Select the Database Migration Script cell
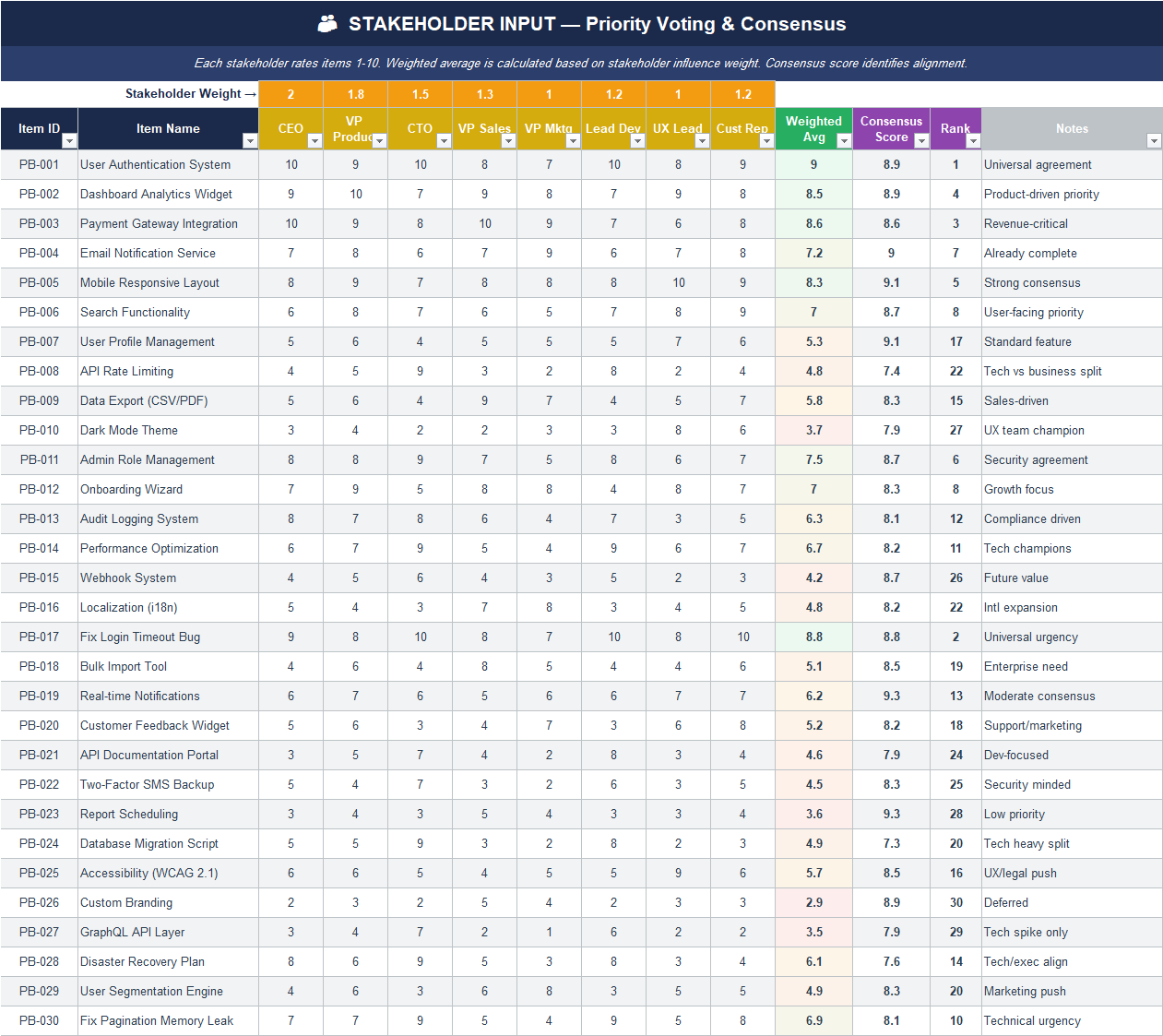 click(x=168, y=843)
